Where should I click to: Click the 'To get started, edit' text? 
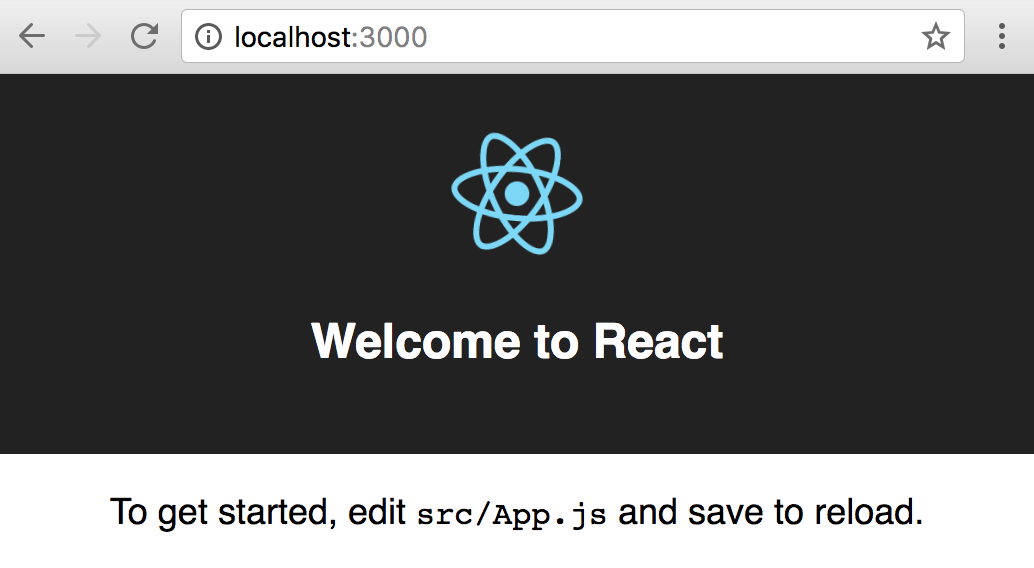pyautogui.click(x=258, y=512)
